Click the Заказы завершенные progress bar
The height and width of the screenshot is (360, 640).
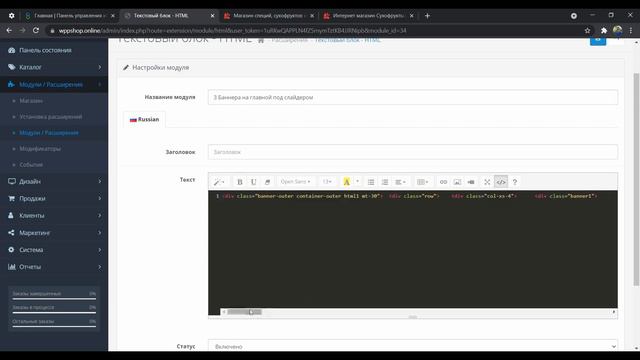pos(54,299)
